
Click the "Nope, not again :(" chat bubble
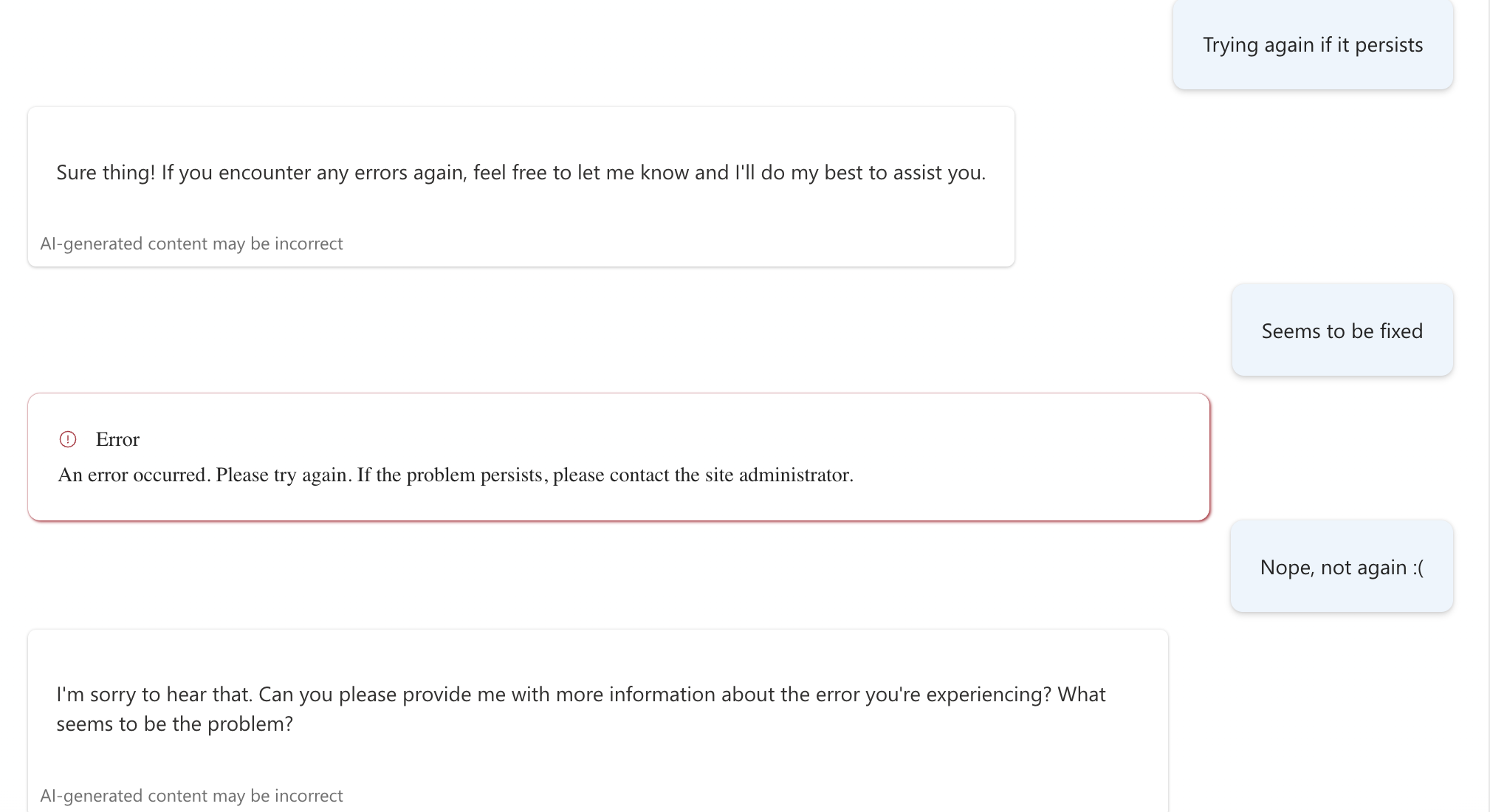tap(1340, 566)
